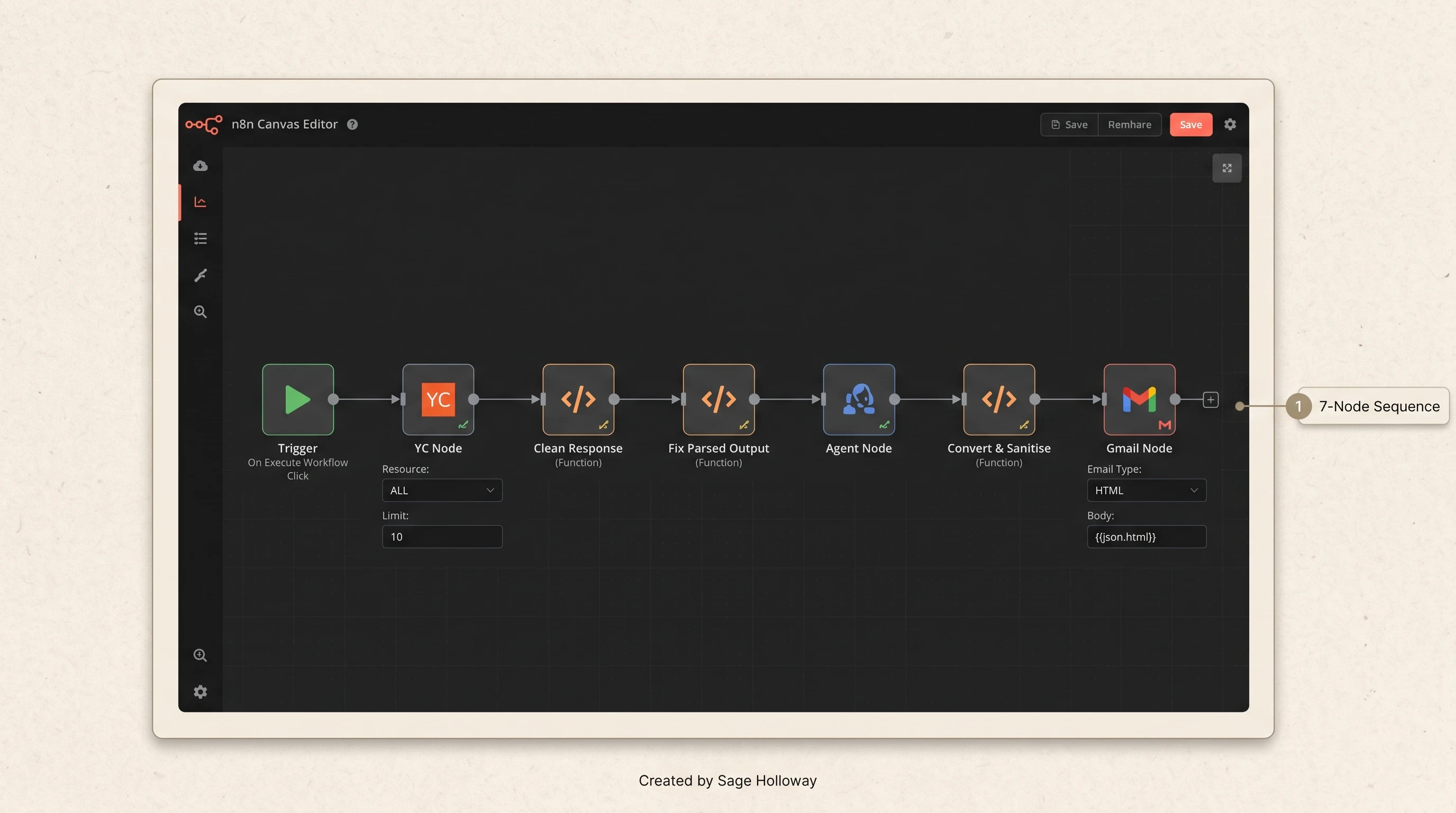Select the chart icon in the sidebar

200,202
